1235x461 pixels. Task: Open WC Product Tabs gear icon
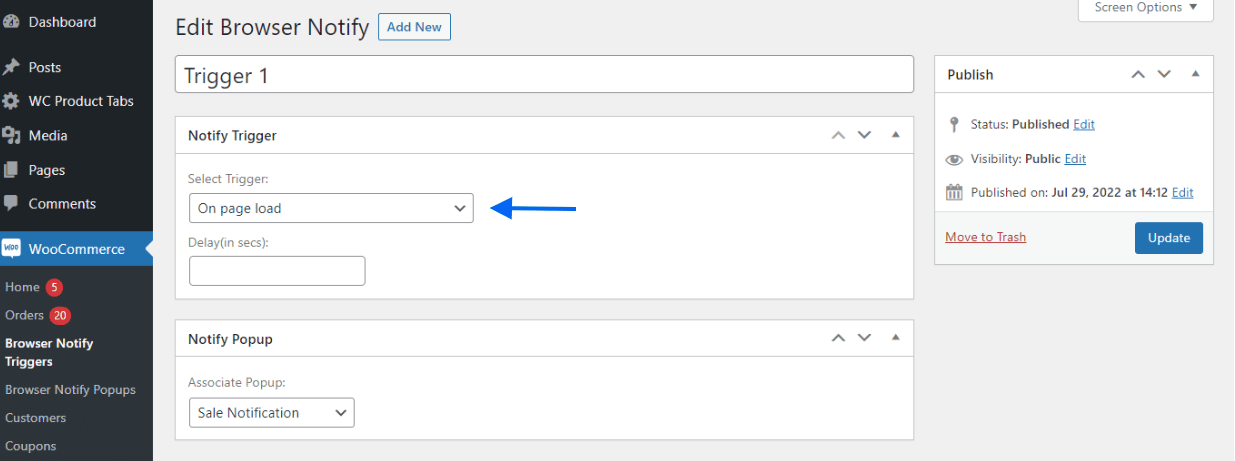coord(11,101)
